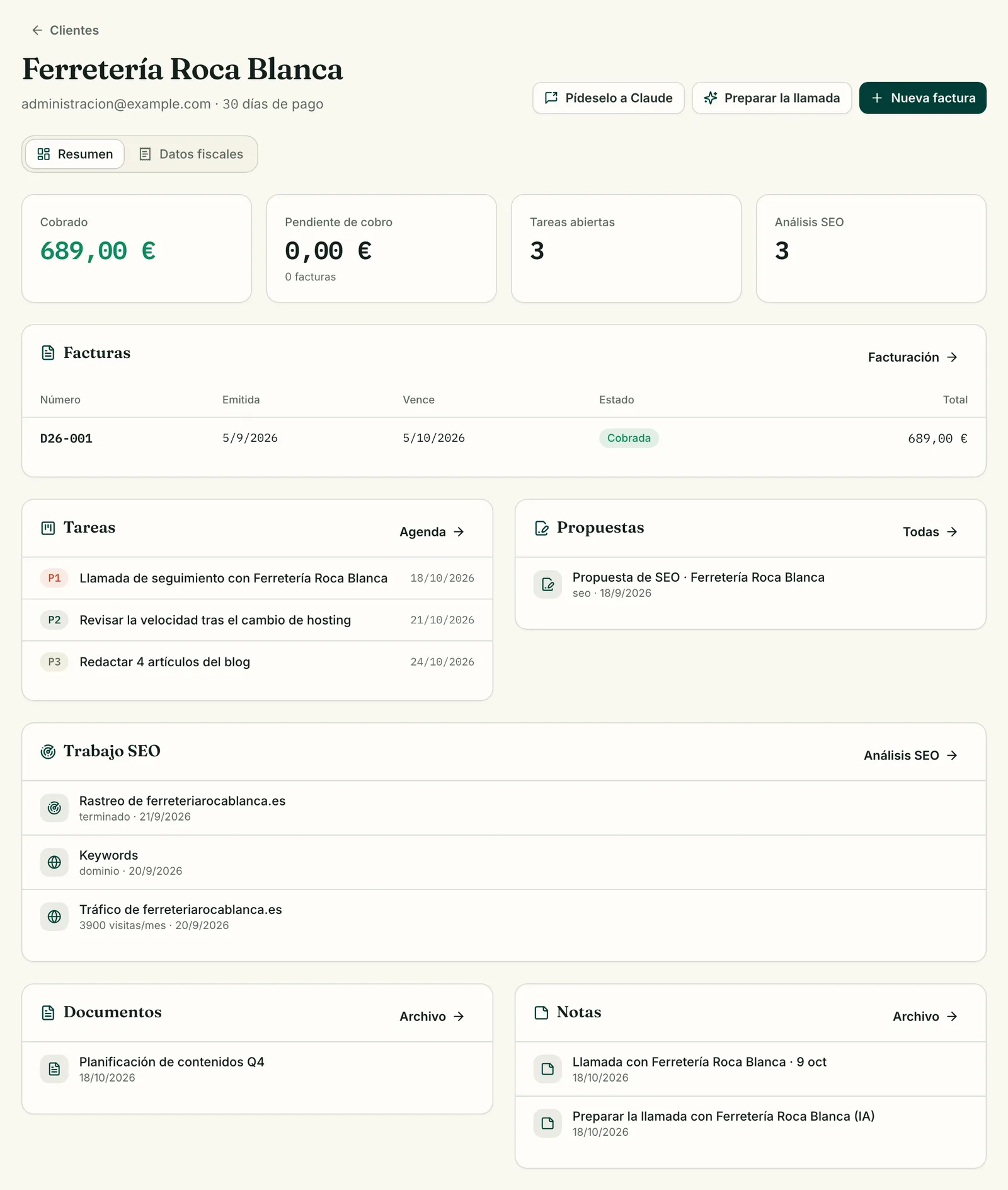Click the Cobrado 689,00 € card
The height and width of the screenshot is (1190, 1008).
[137, 248]
